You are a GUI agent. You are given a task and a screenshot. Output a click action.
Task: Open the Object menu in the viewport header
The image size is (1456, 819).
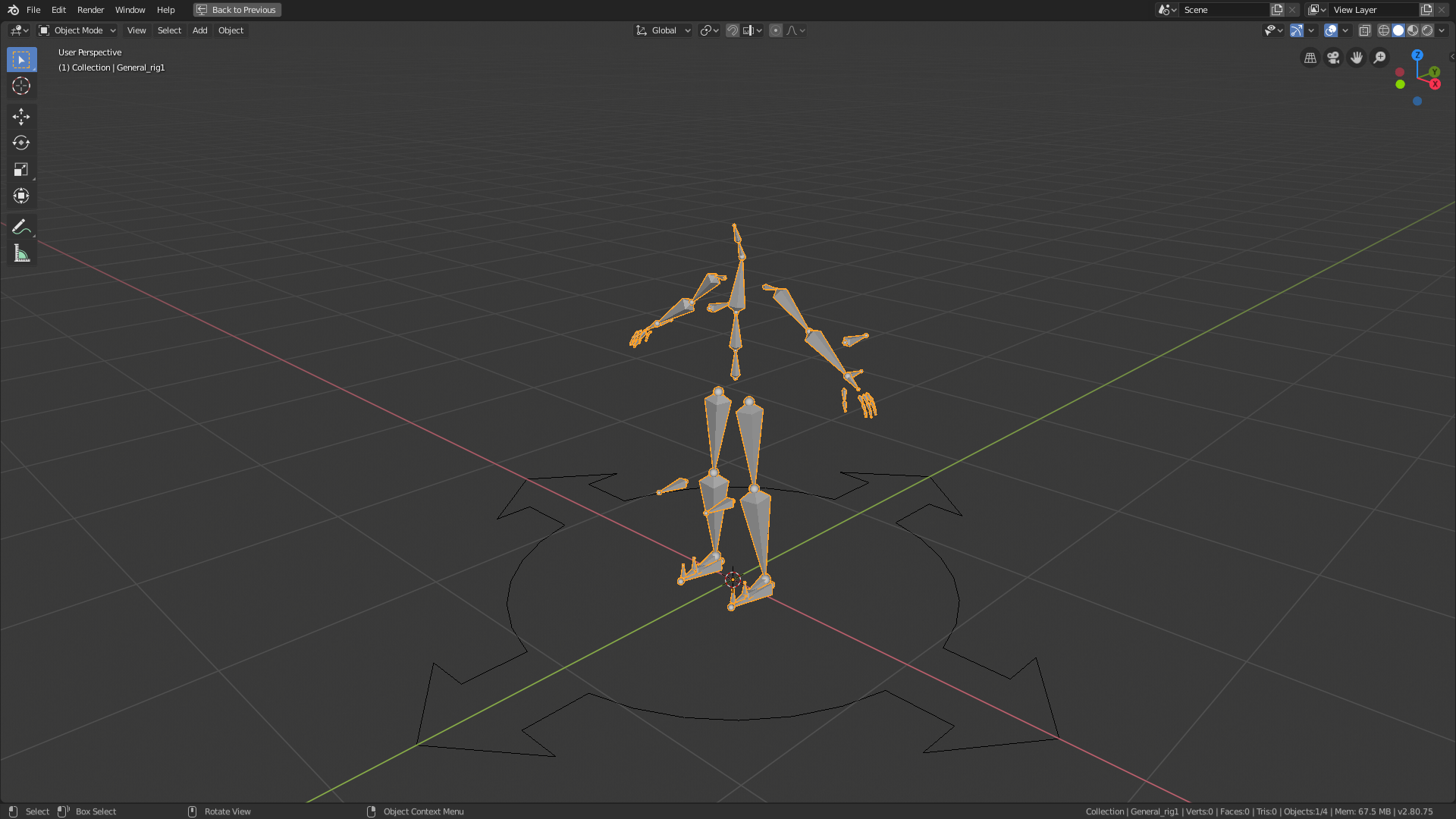click(231, 30)
